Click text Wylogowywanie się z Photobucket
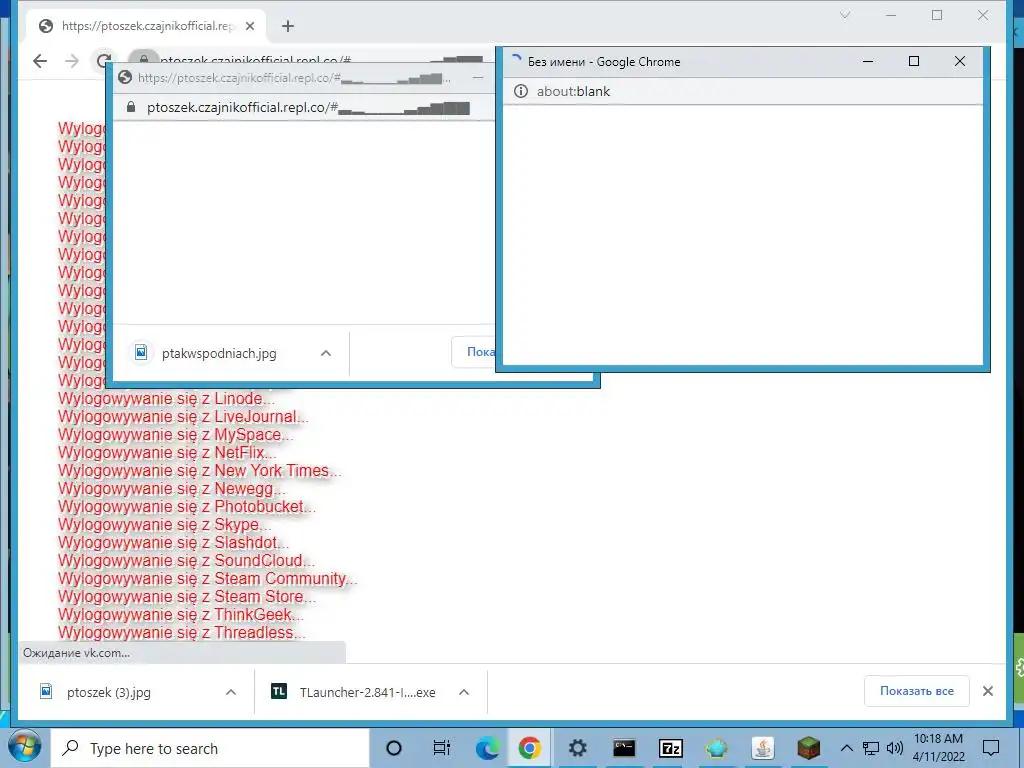 tap(187, 507)
